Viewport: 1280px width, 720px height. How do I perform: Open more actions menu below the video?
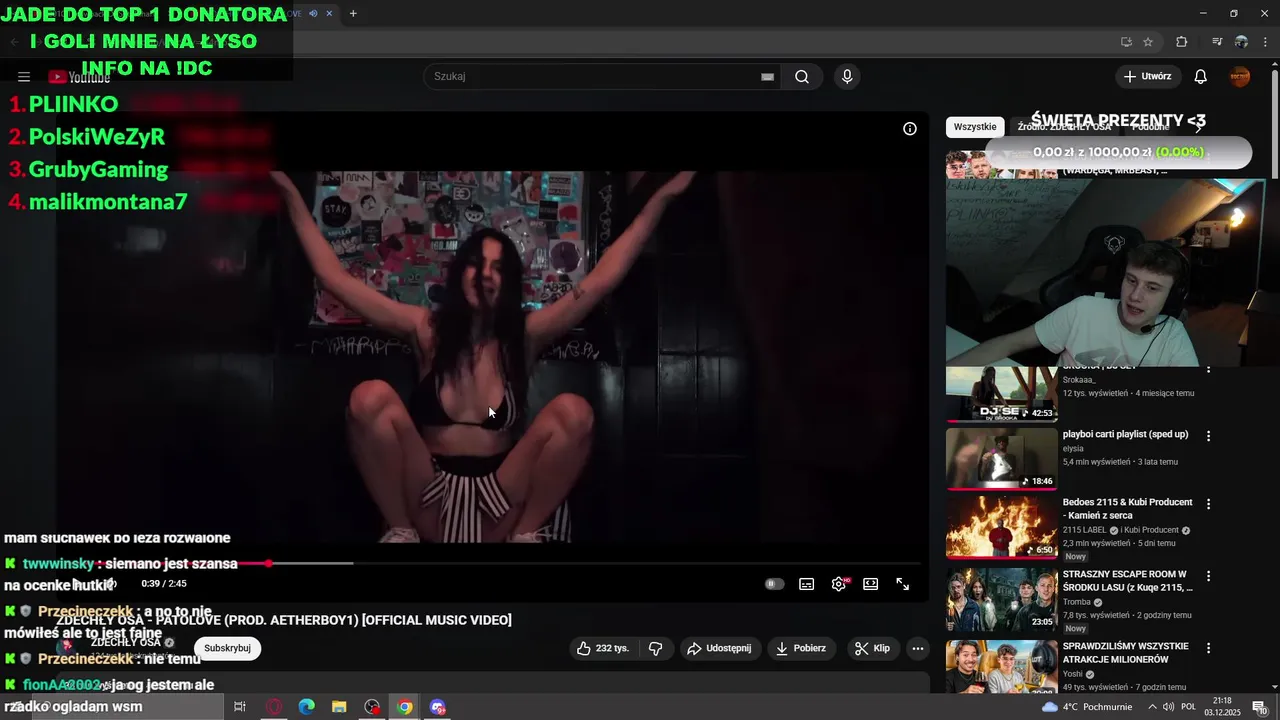pos(918,648)
